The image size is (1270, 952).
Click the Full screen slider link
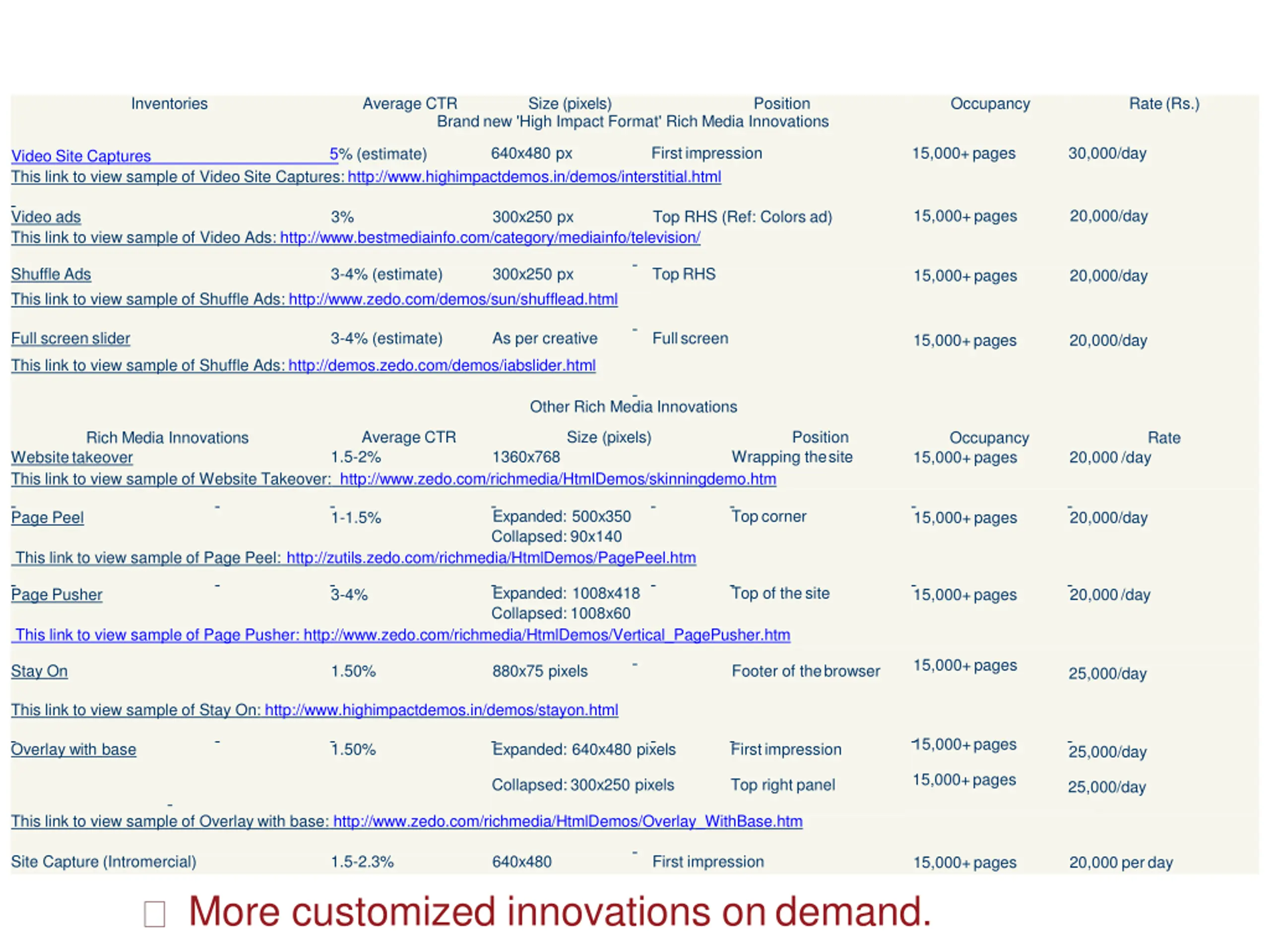(70, 339)
